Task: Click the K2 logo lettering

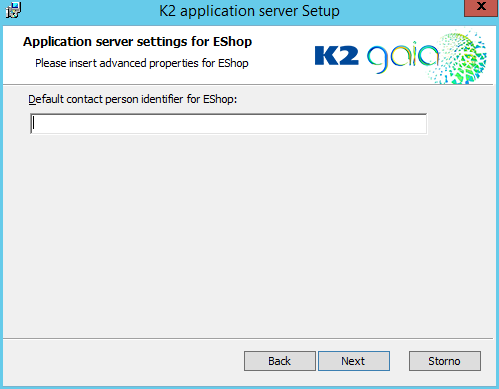Action: pyautogui.click(x=336, y=56)
